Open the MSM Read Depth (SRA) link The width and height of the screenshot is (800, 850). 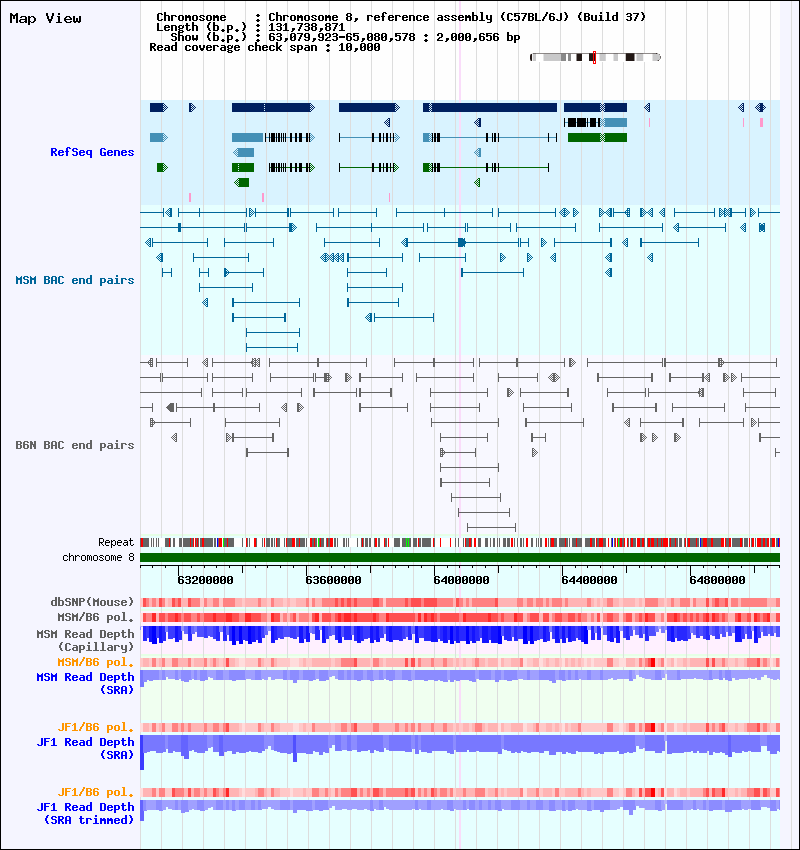click(x=85, y=684)
